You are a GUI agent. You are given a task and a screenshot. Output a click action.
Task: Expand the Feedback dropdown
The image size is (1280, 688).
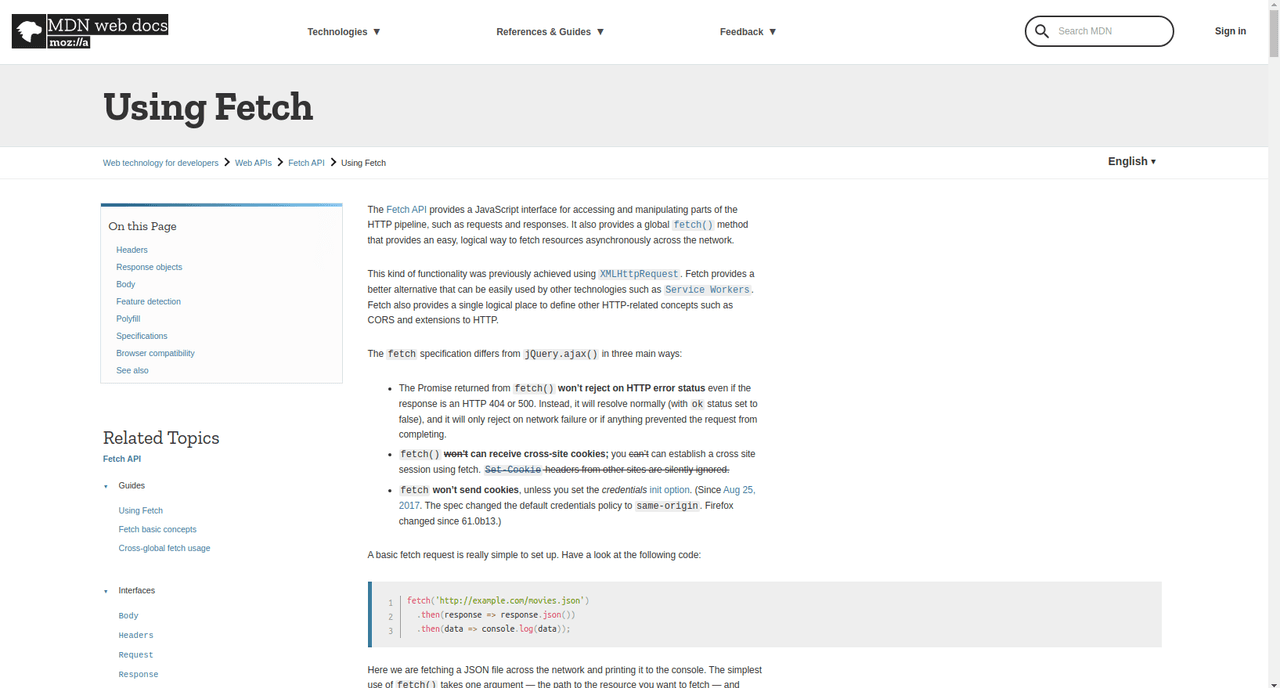tap(748, 32)
